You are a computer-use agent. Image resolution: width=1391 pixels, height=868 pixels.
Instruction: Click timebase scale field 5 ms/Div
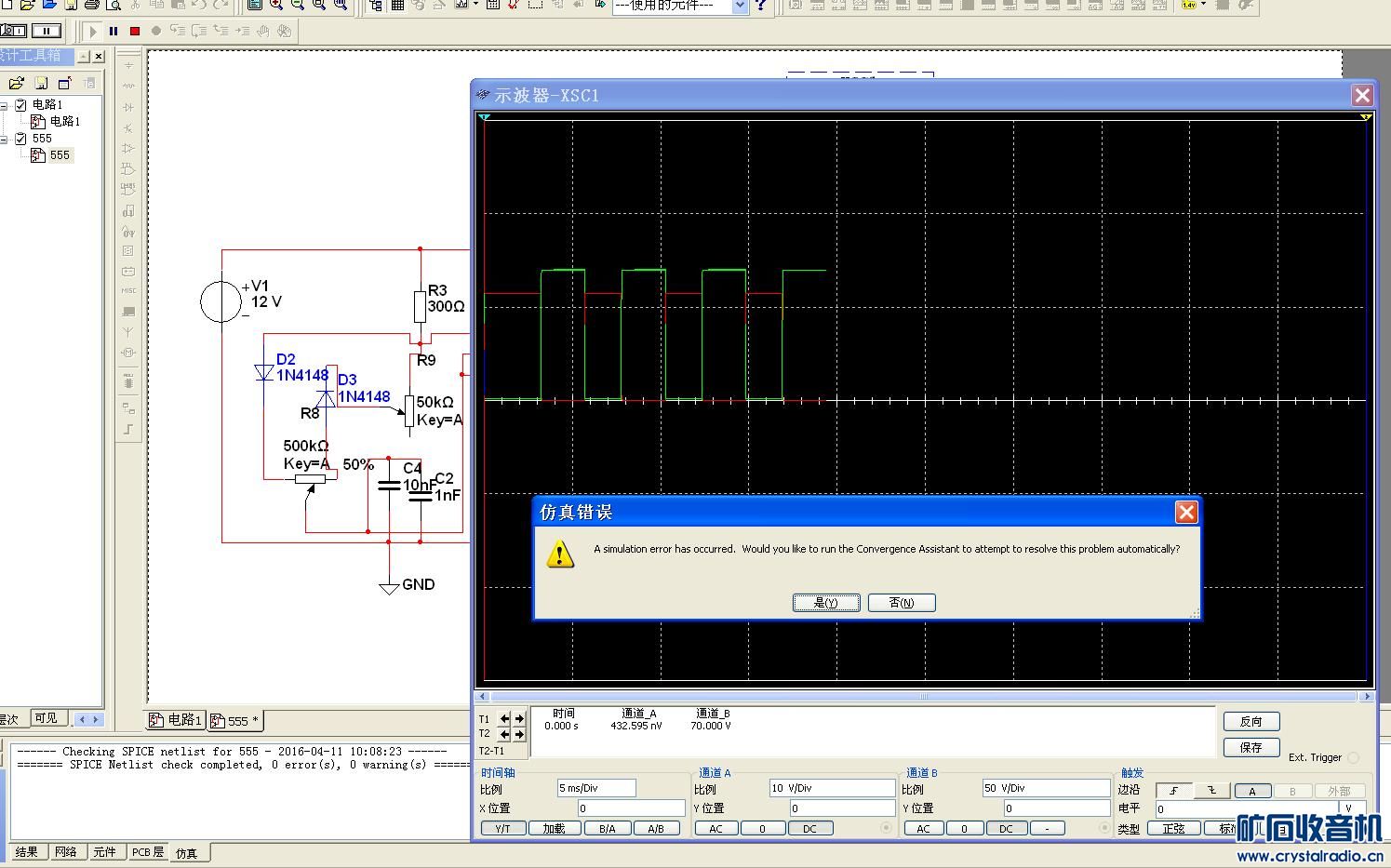596,788
